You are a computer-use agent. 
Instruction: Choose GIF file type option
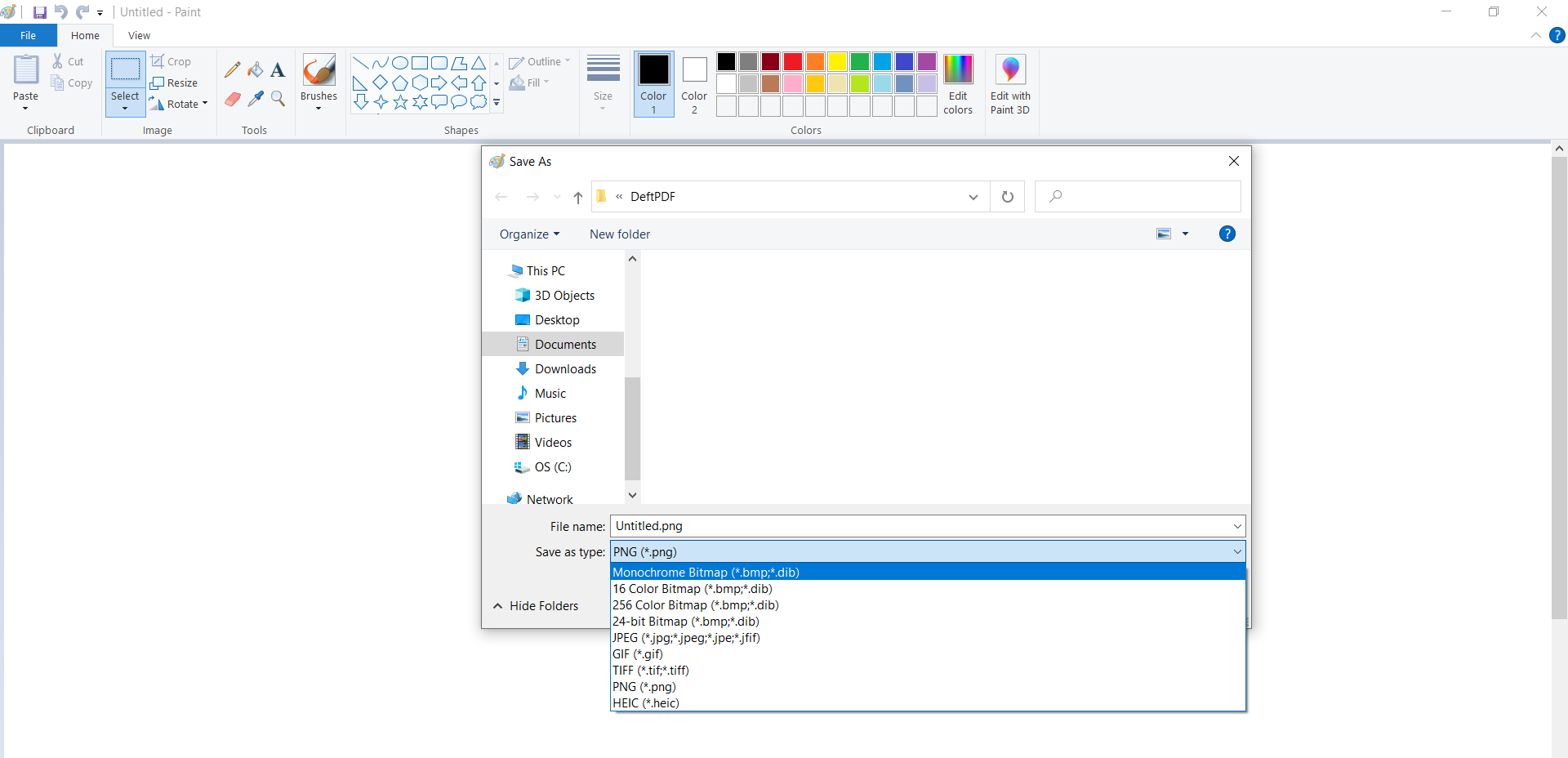coord(928,654)
